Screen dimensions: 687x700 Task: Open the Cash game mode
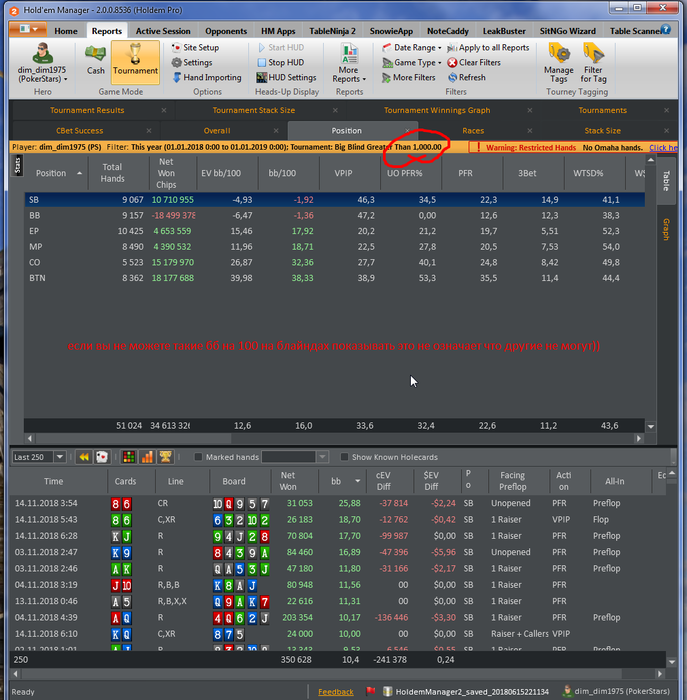(x=96, y=60)
